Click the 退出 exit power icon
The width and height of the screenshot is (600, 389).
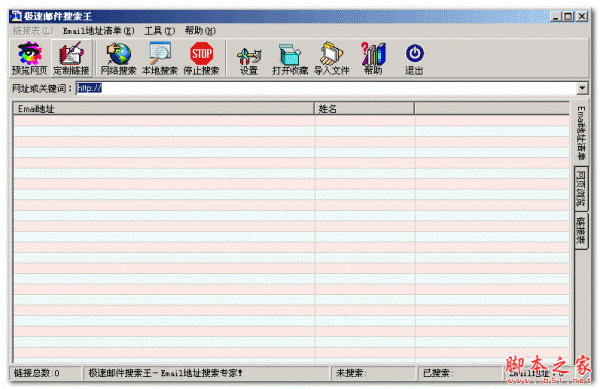click(414, 58)
